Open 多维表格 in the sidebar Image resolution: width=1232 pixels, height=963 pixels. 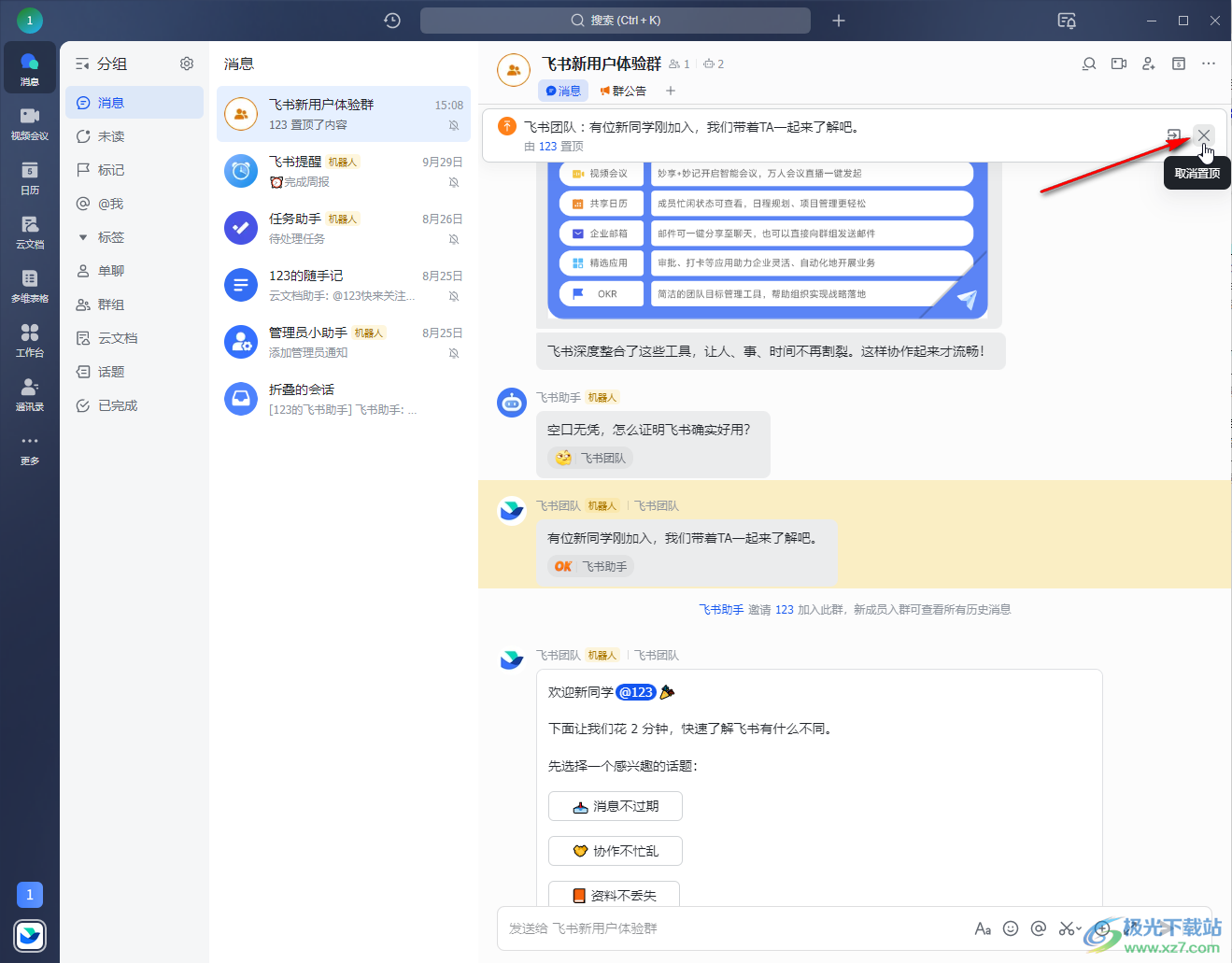pyautogui.click(x=30, y=285)
